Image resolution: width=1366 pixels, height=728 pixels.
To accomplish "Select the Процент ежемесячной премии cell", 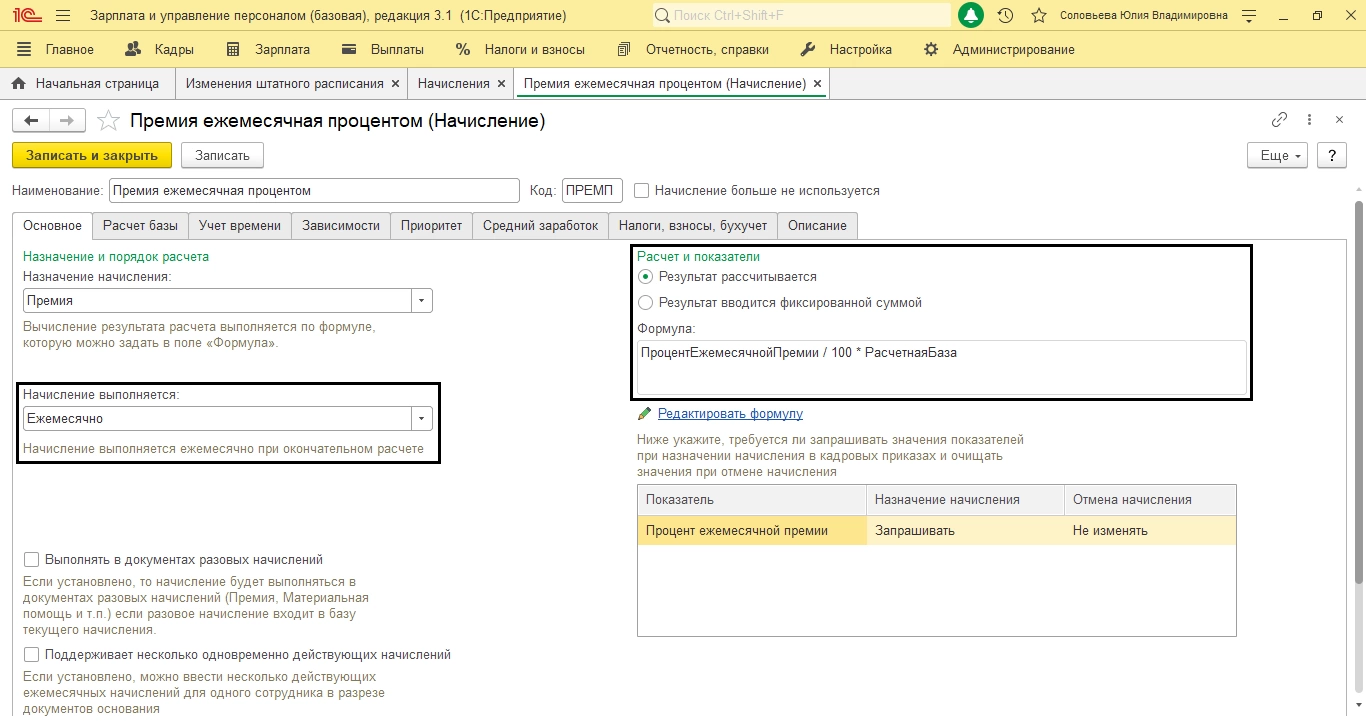I will pos(752,531).
